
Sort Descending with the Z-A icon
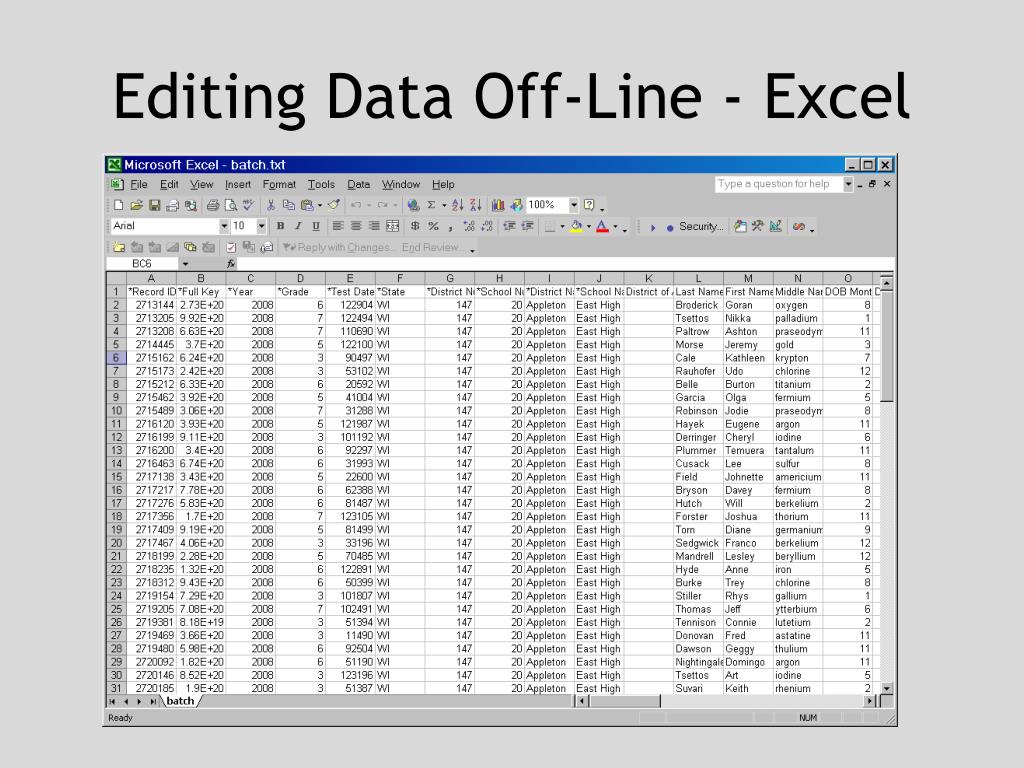pos(475,206)
